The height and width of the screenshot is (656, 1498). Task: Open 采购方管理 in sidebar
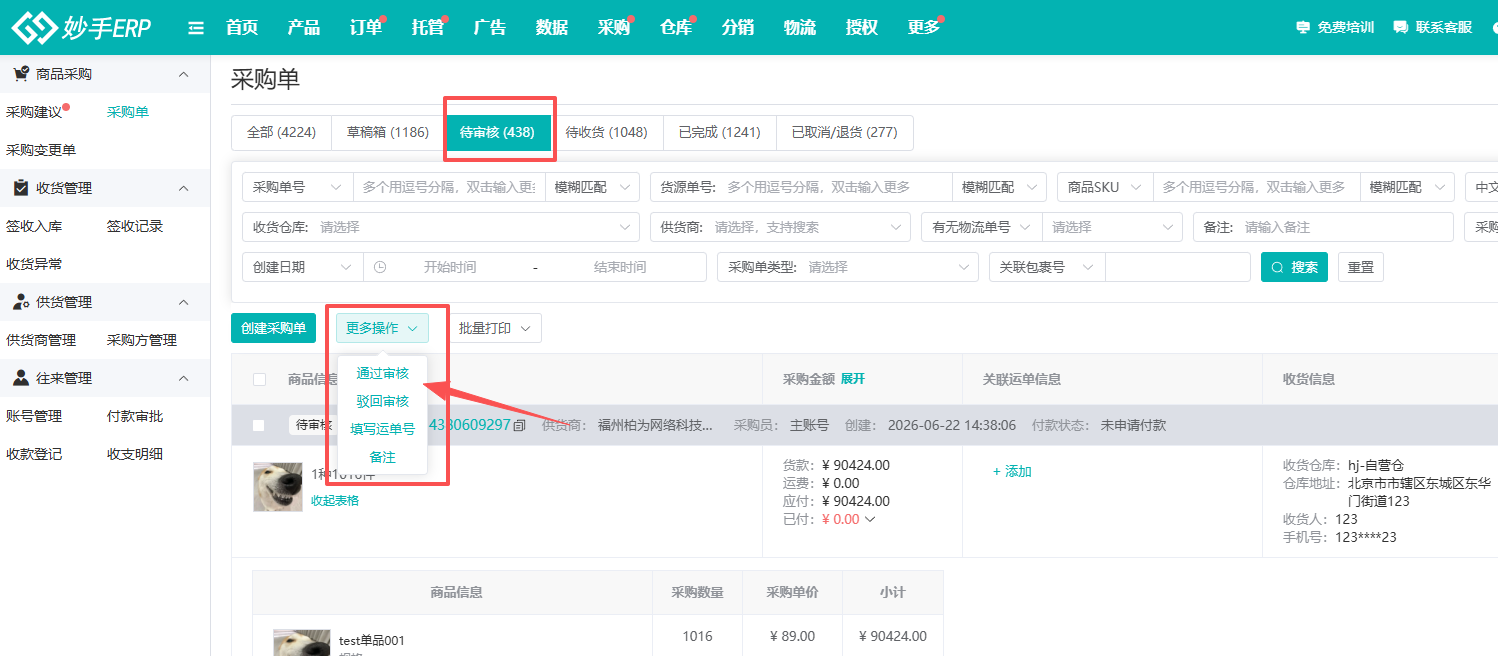[x=142, y=341]
